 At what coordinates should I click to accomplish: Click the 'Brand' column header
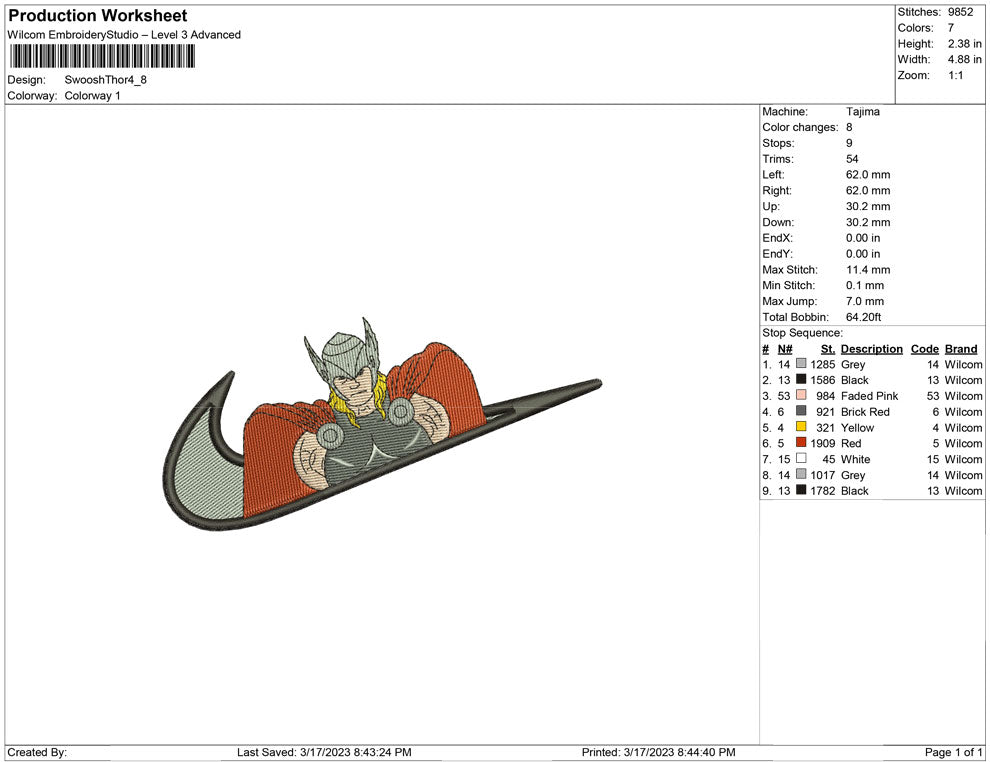coord(961,348)
